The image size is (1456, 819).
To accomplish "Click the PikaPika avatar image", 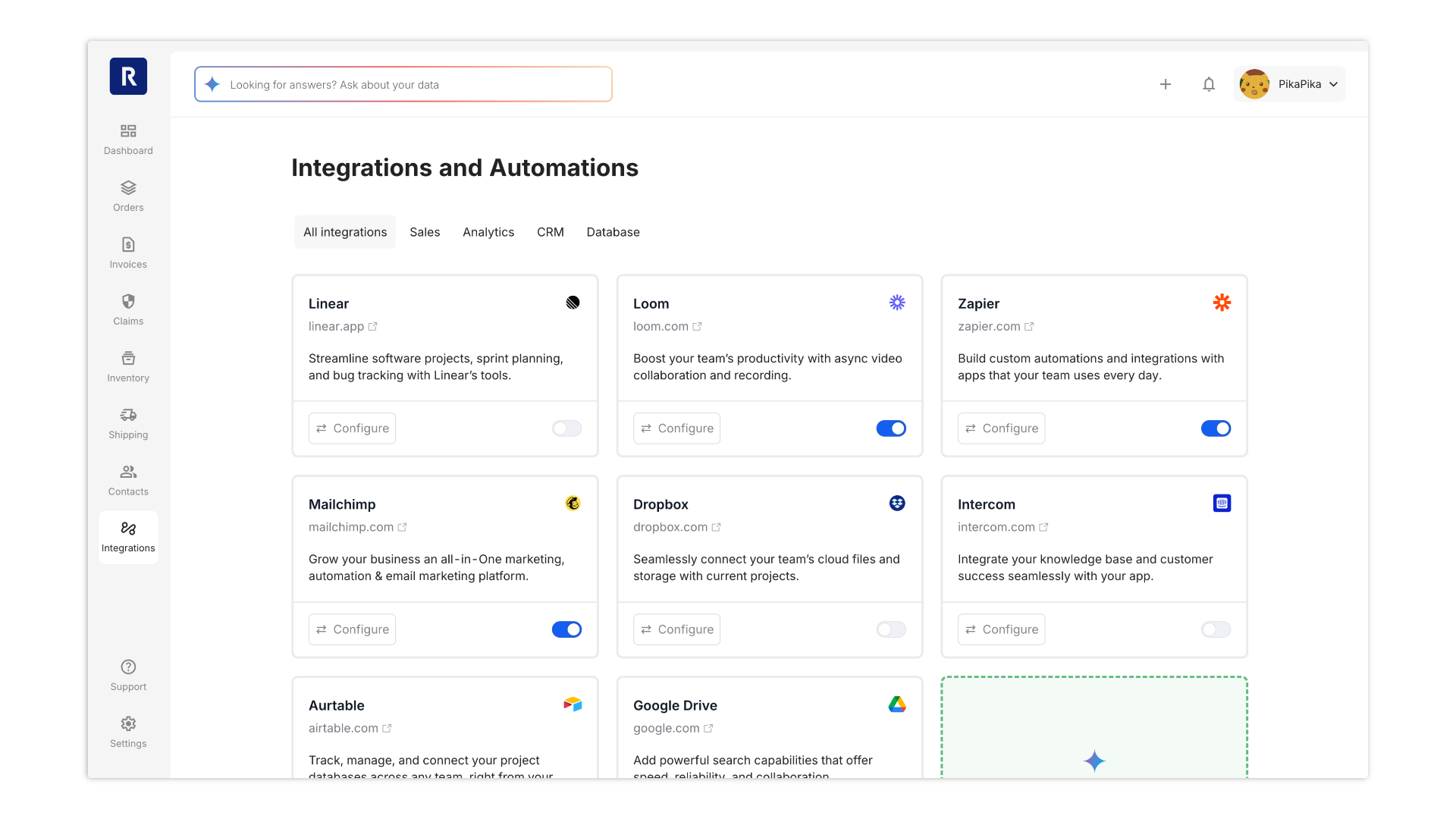I will pos(1254,84).
